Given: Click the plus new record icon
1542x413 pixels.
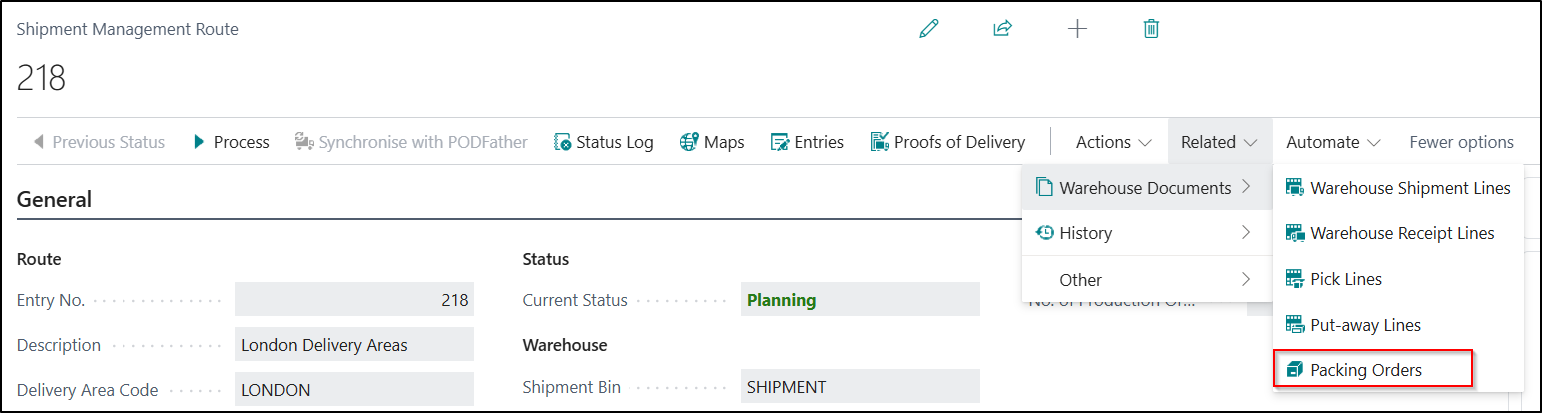Looking at the screenshot, I should [x=1077, y=29].
